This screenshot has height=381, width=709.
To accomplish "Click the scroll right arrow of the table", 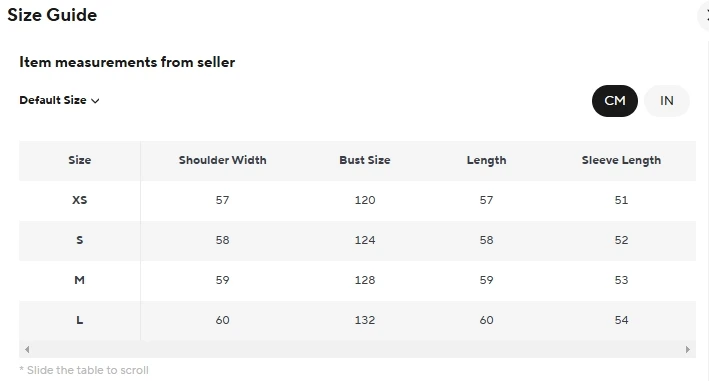I will pos(688,349).
